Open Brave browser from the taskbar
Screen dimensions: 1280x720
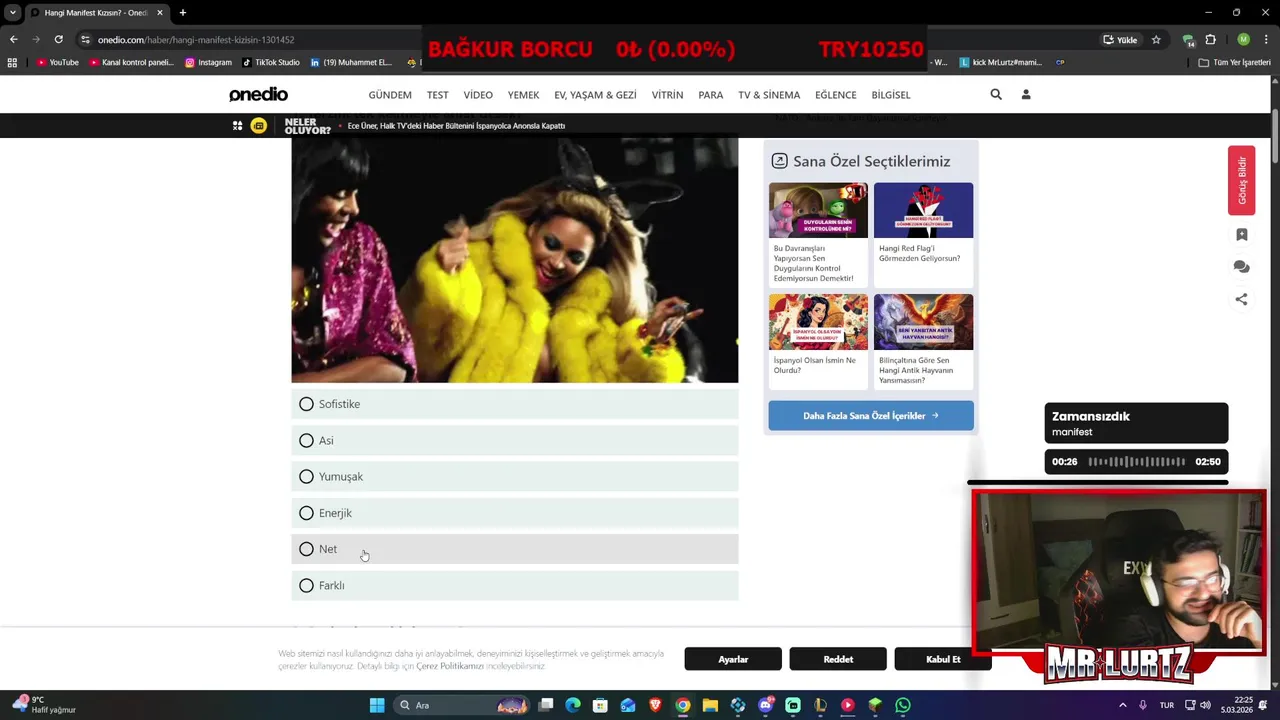coord(655,705)
